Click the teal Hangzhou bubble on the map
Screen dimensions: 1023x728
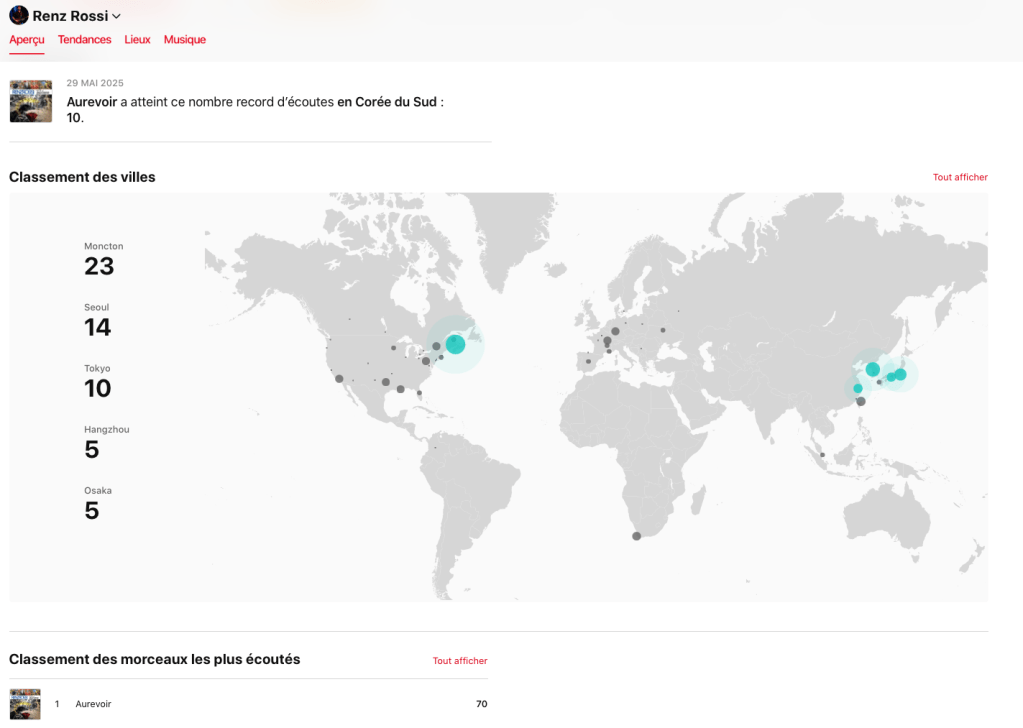tap(858, 388)
